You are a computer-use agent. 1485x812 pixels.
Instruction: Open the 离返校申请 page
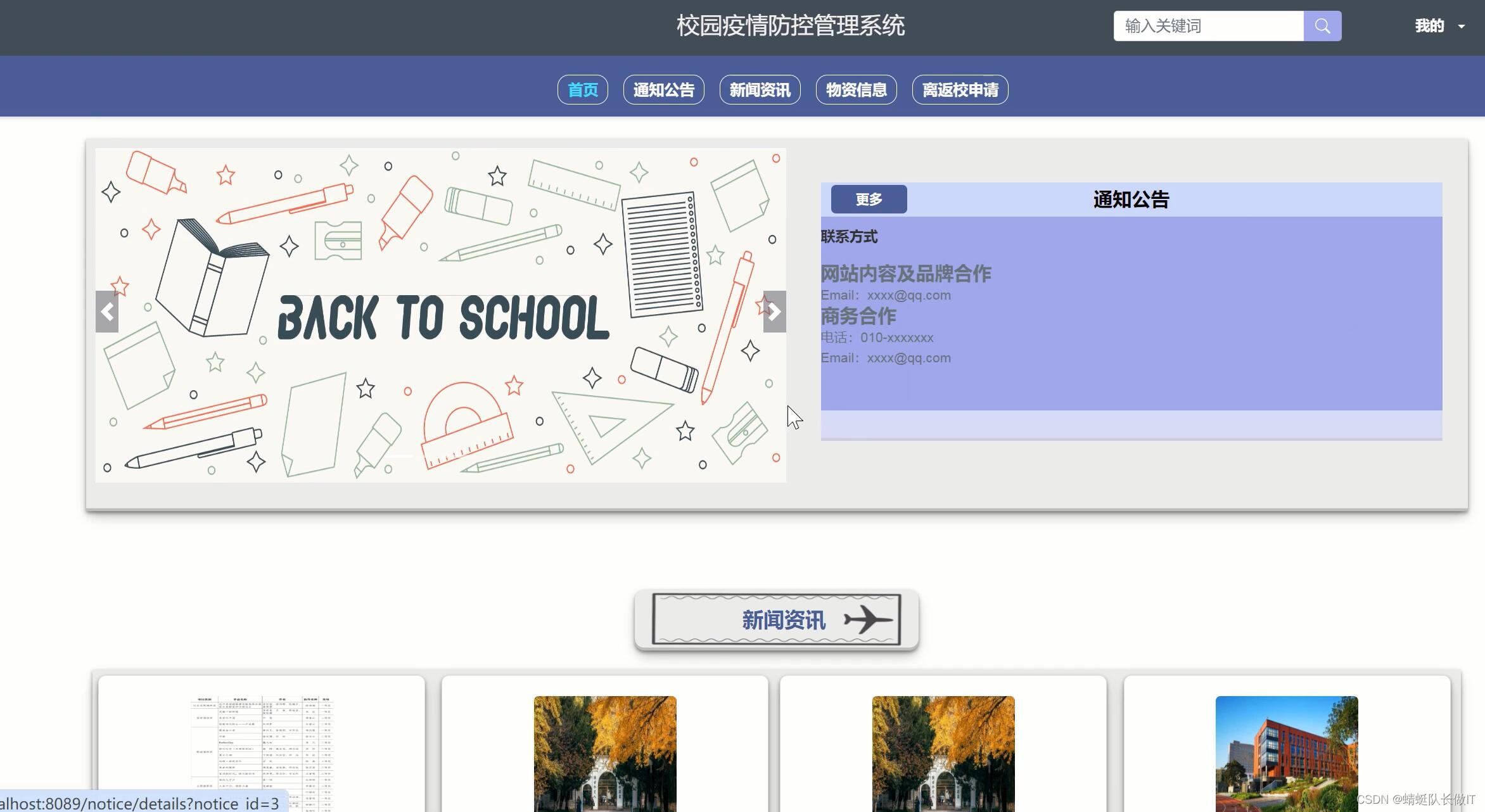tap(960, 90)
